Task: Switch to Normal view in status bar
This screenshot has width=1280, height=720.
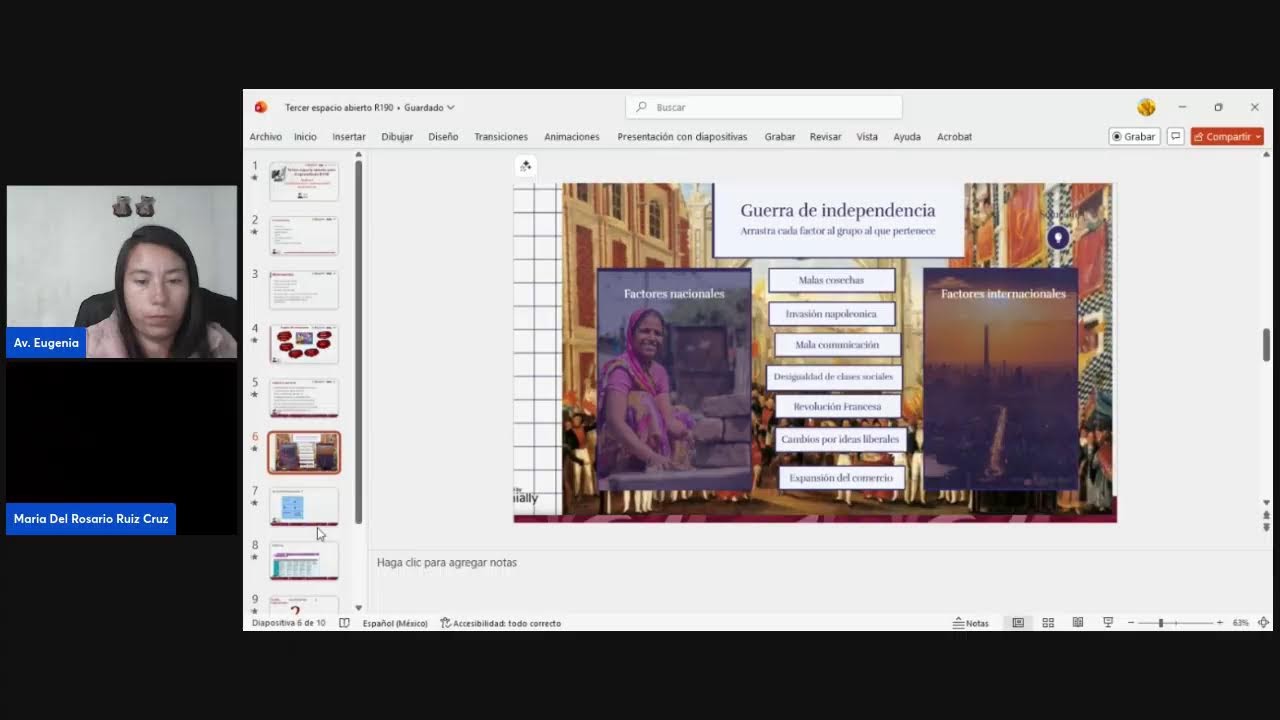Action: (x=1018, y=622)
